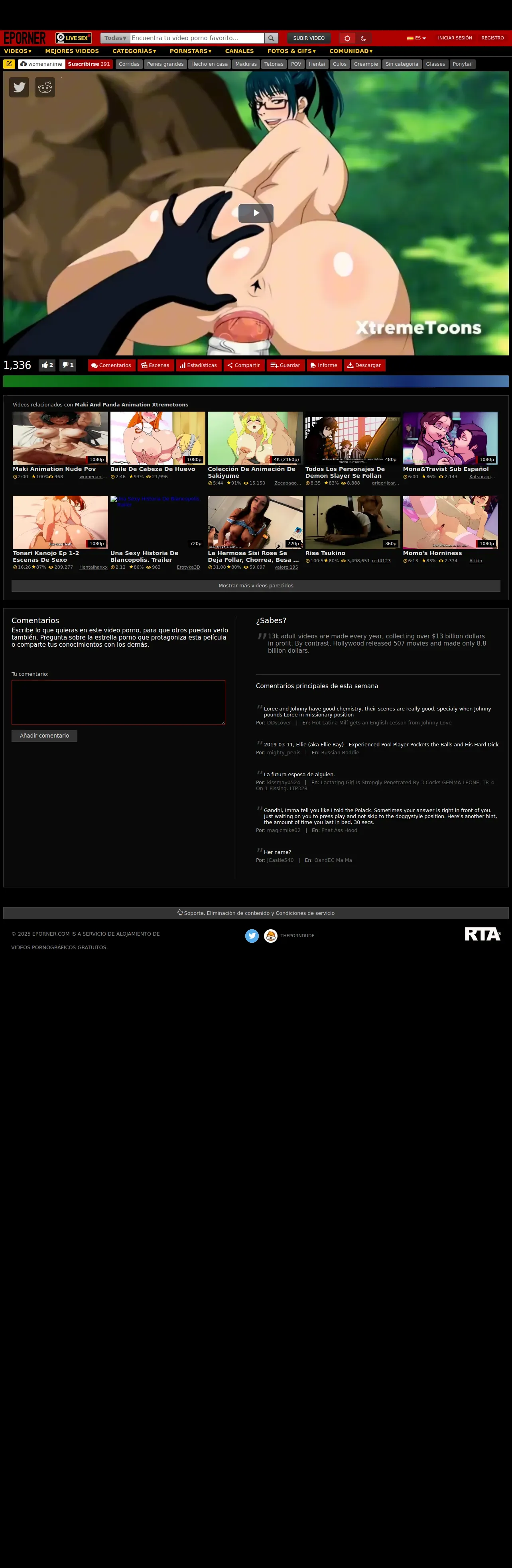
Task: Open the Erotyka3D uploader link
Action: click(188, 567)
